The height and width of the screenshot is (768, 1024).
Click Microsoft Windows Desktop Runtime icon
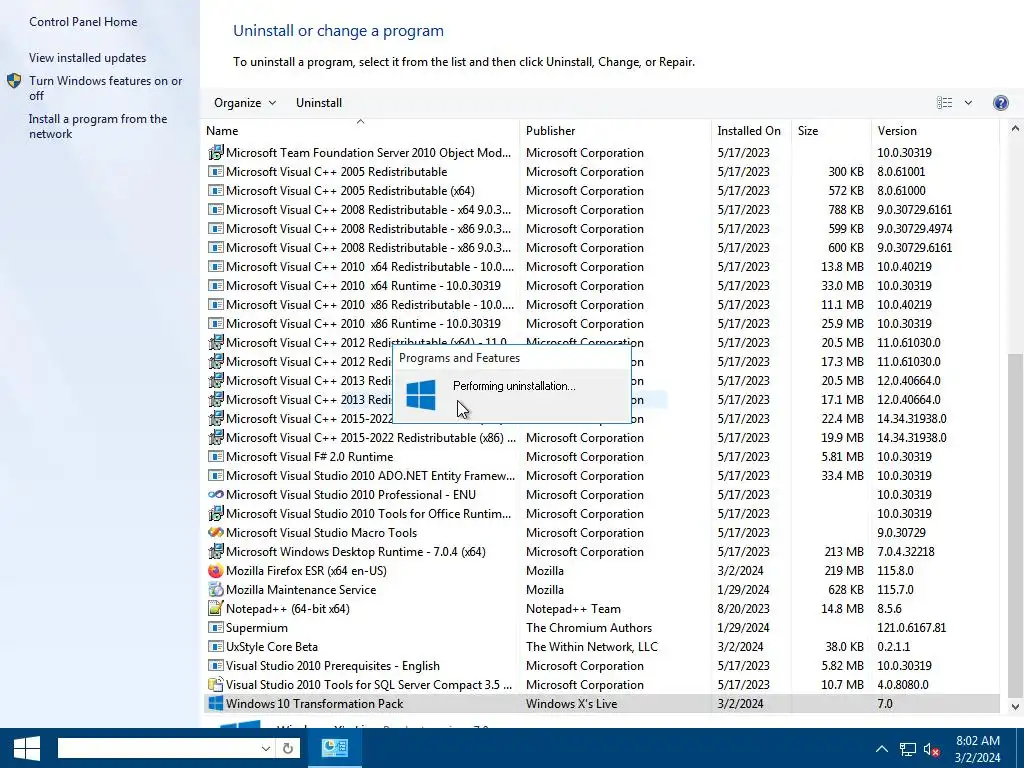216,551
